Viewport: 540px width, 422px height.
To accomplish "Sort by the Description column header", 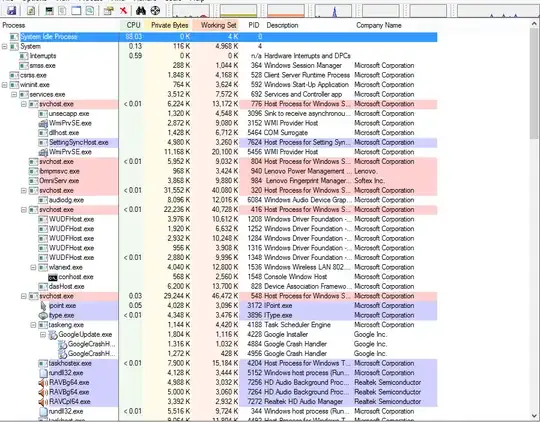I will [309, 25].
